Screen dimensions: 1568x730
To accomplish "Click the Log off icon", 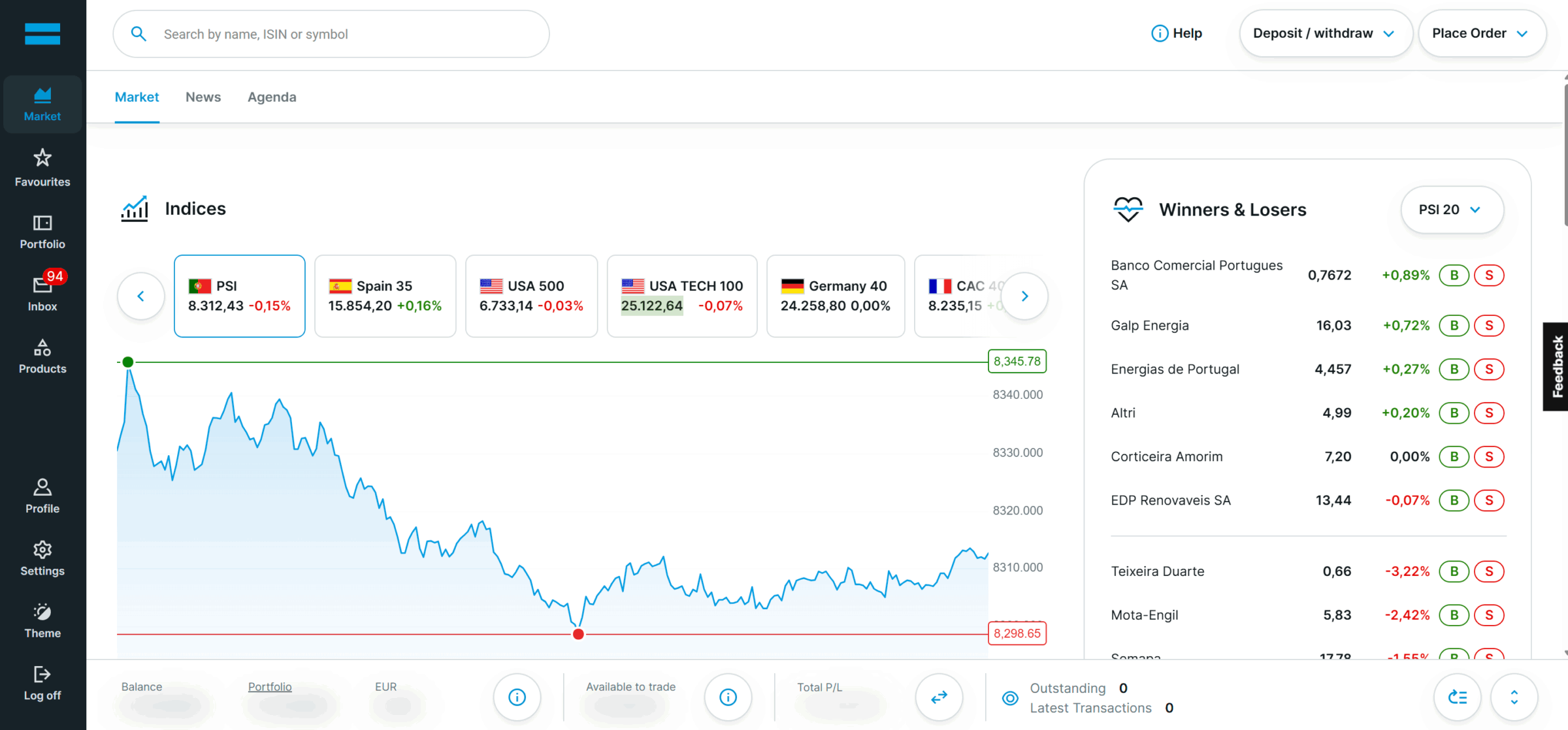I will coord(42,674).
